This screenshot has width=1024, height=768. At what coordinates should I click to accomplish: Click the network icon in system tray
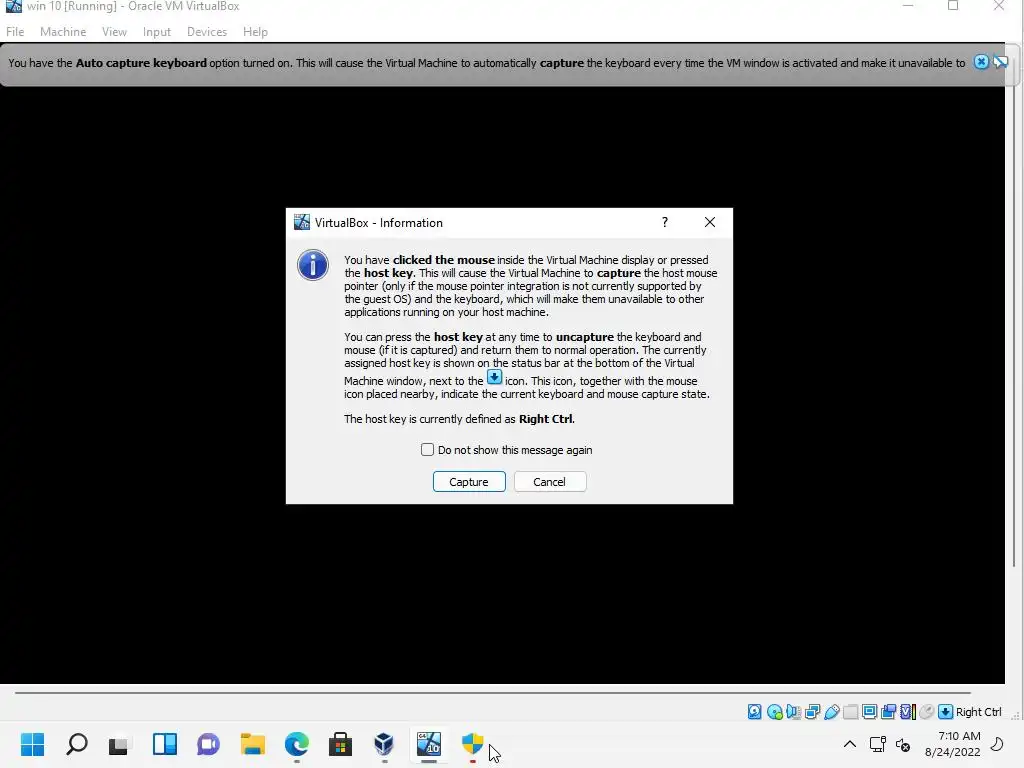click(x=877, y=744)
